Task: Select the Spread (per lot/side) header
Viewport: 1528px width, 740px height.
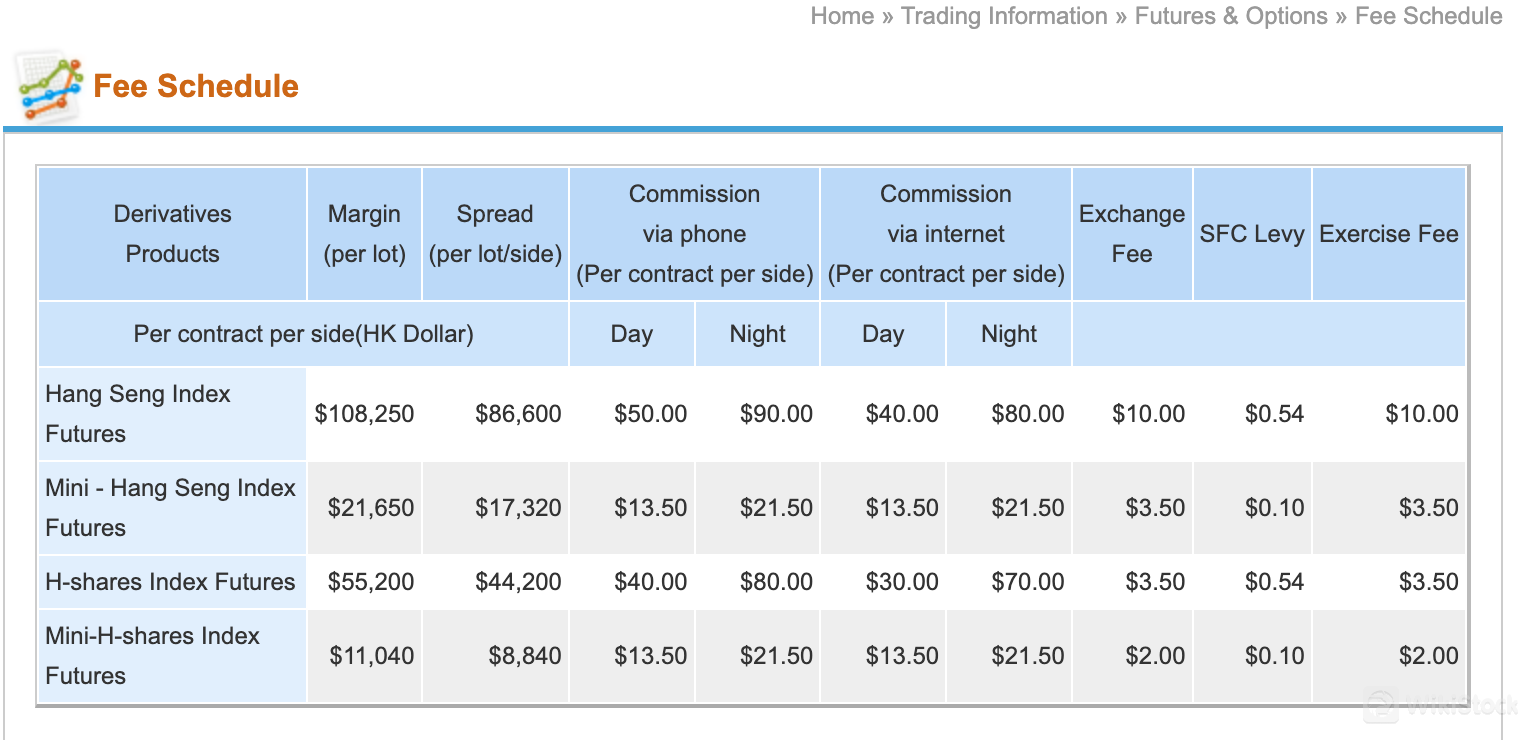Action: 495,234
